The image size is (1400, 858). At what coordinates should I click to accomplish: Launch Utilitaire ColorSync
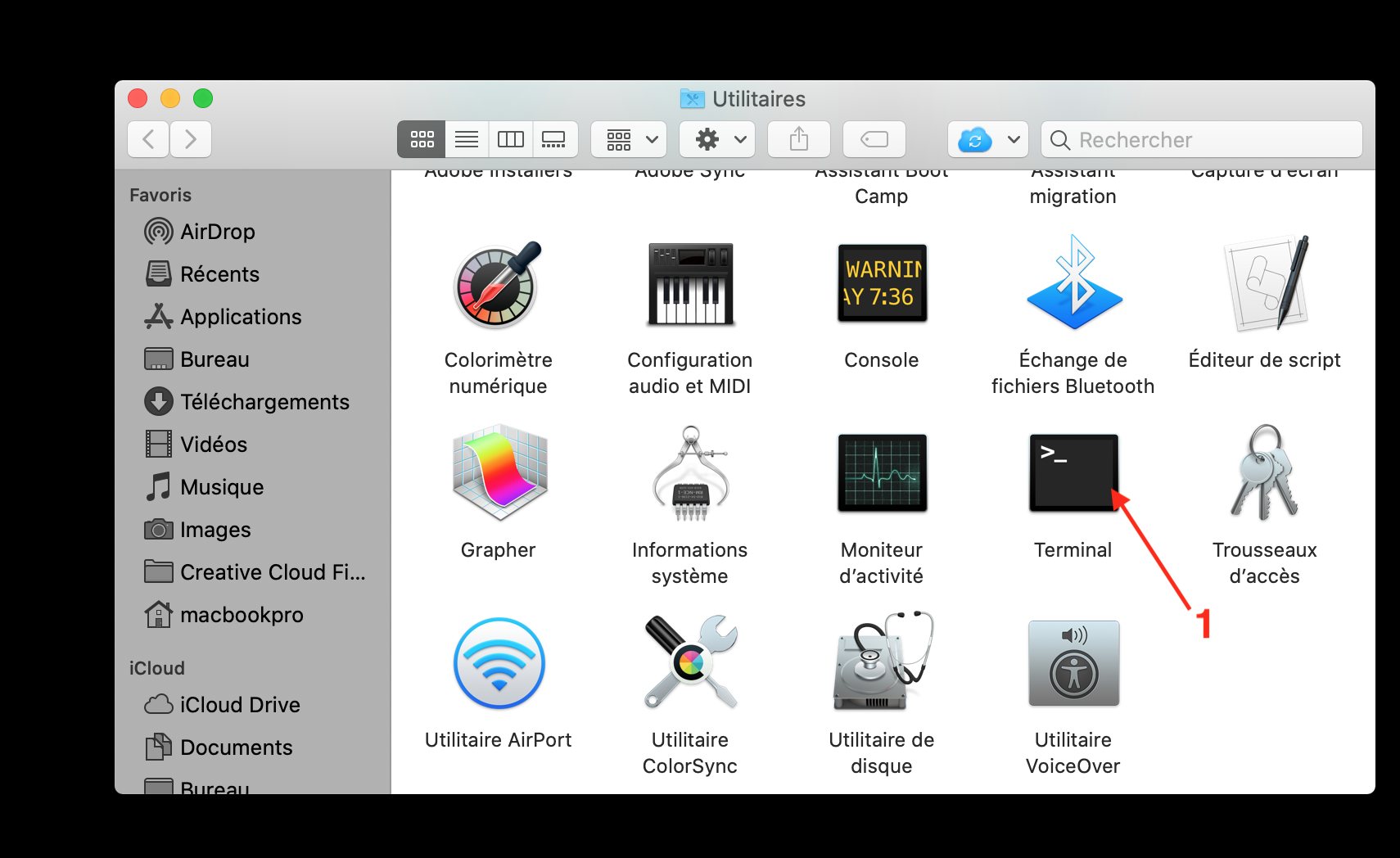tap(689, 662)
